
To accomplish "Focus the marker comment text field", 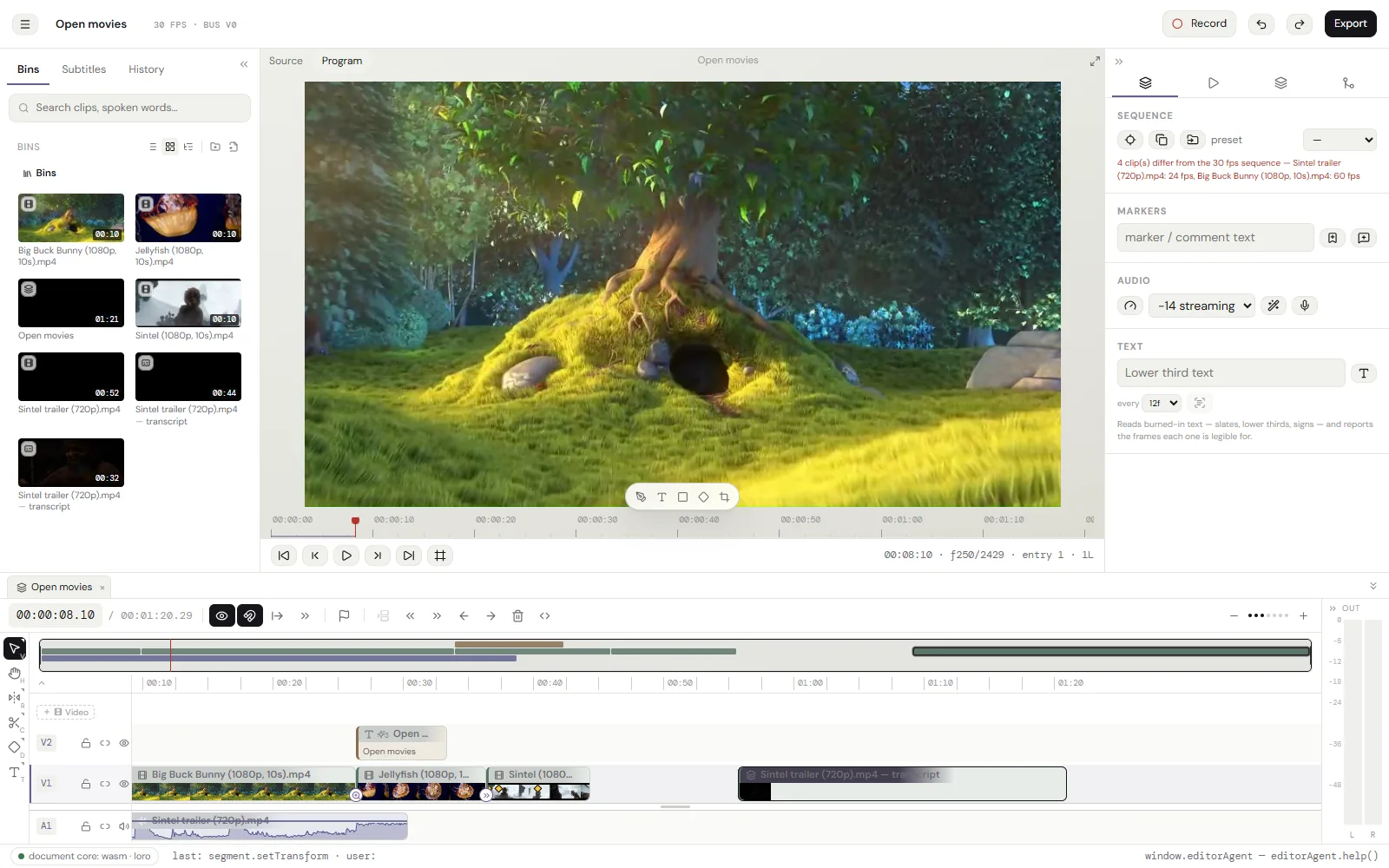I will (x=1215, y=238).
